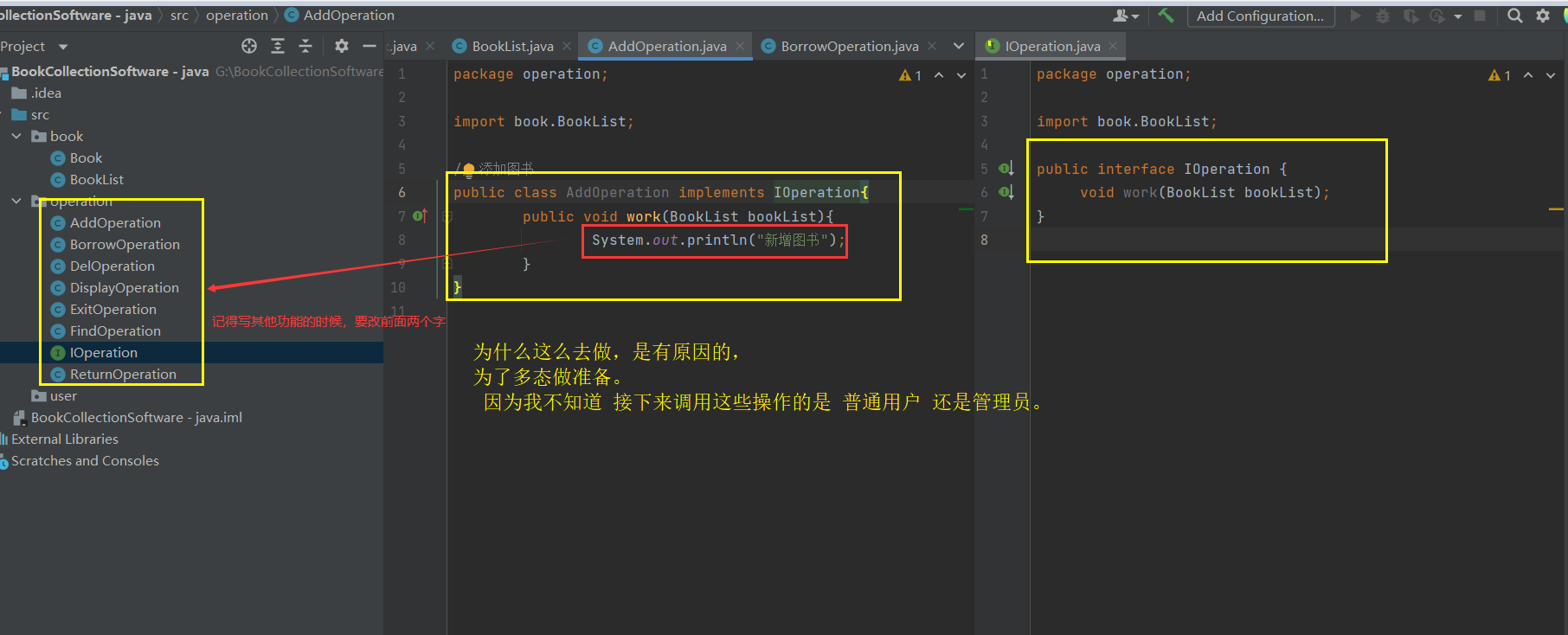This screenshot has width=1568, height=635.
Task: Close the AddOperation.java tab
Action: (740, 46)
